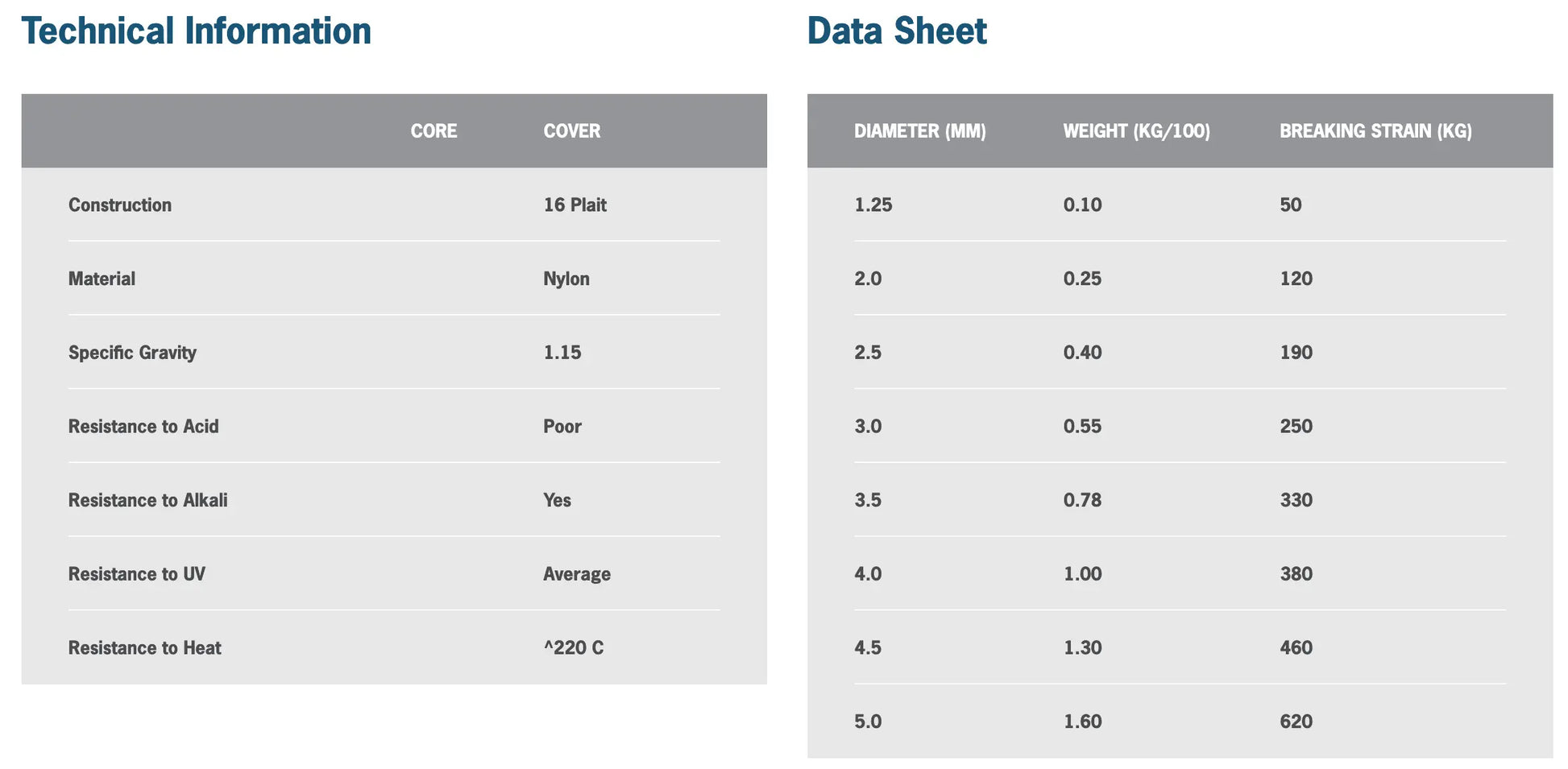Click the Specific Gravity row label

132,353
